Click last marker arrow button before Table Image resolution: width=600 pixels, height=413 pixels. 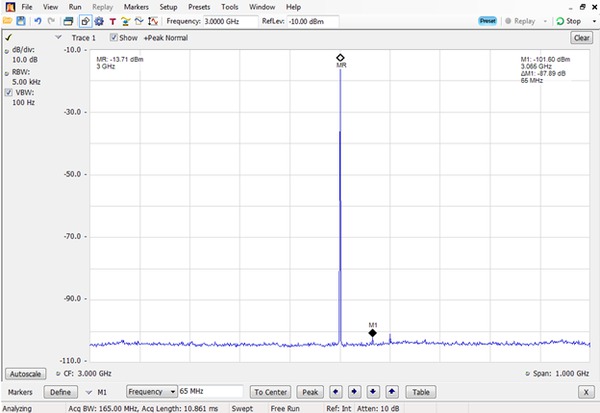coord(392,392)
